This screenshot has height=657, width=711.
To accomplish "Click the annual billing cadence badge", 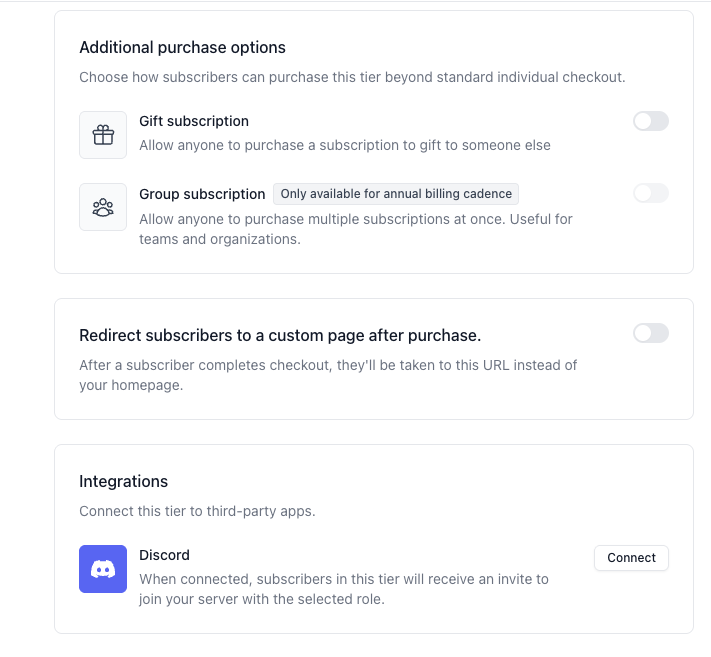I will [396, 194].
